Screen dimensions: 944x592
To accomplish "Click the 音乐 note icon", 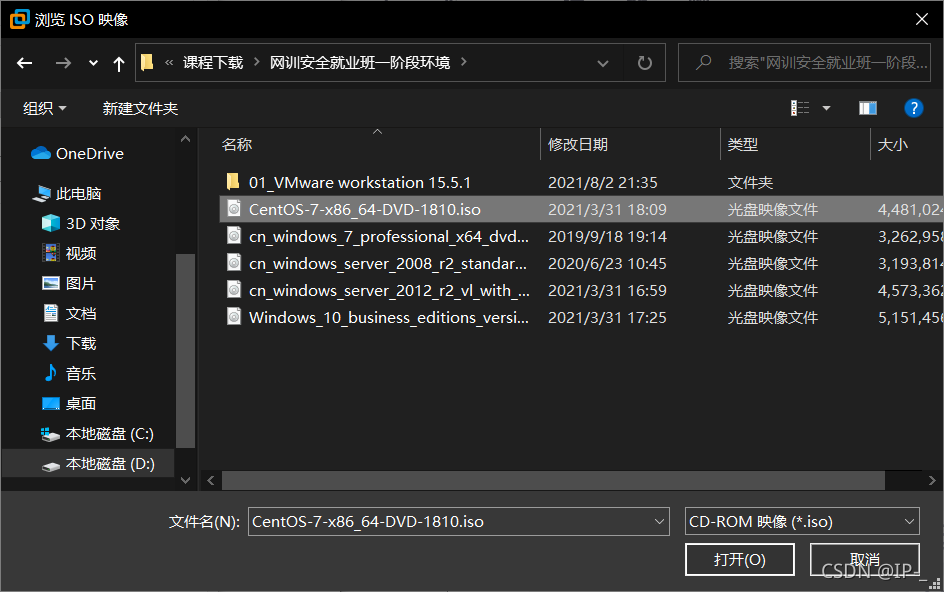I will coord(51,373).
